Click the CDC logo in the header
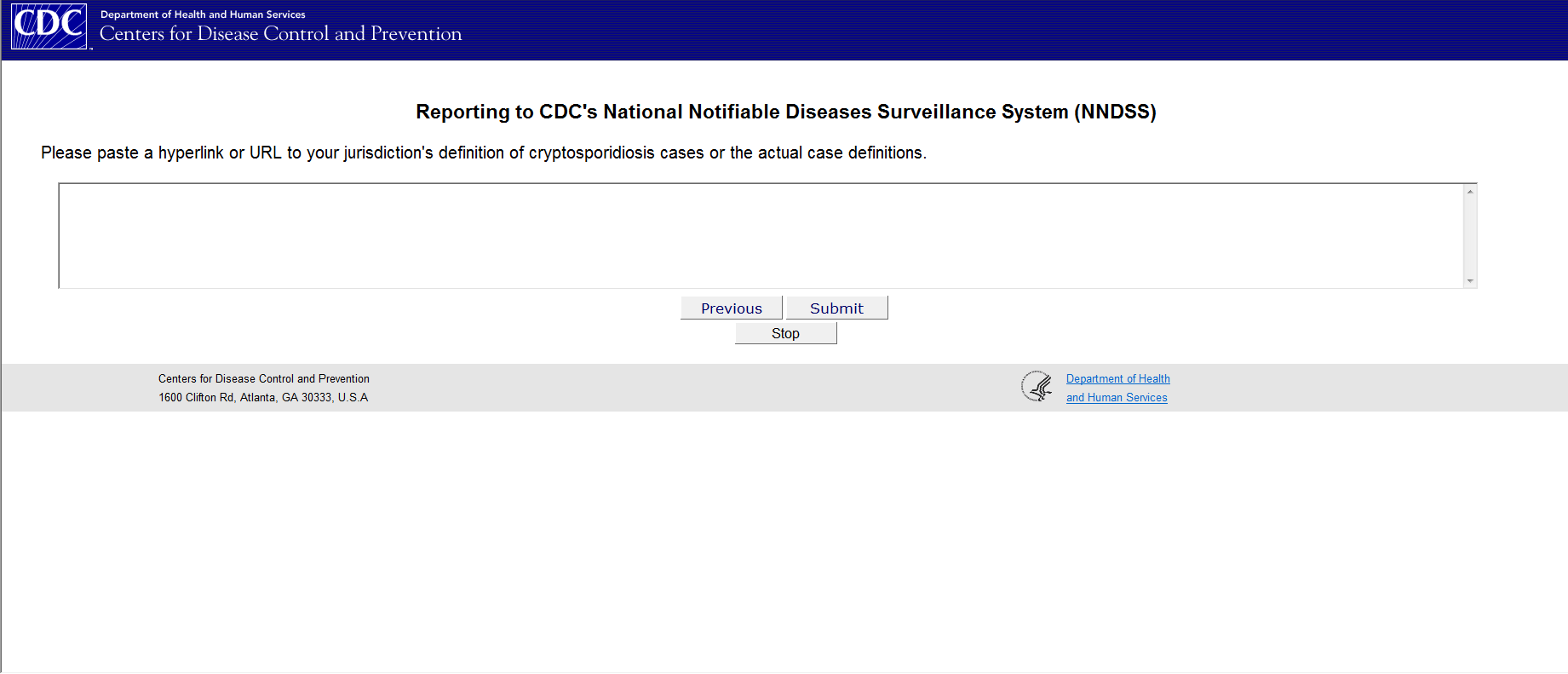 click(49, 26)
